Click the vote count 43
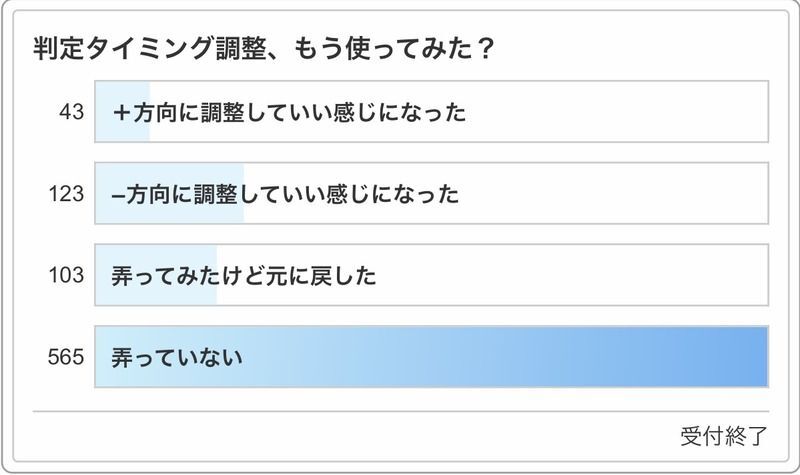The height and width of the screenshot is (475, 800). point(70,113)
